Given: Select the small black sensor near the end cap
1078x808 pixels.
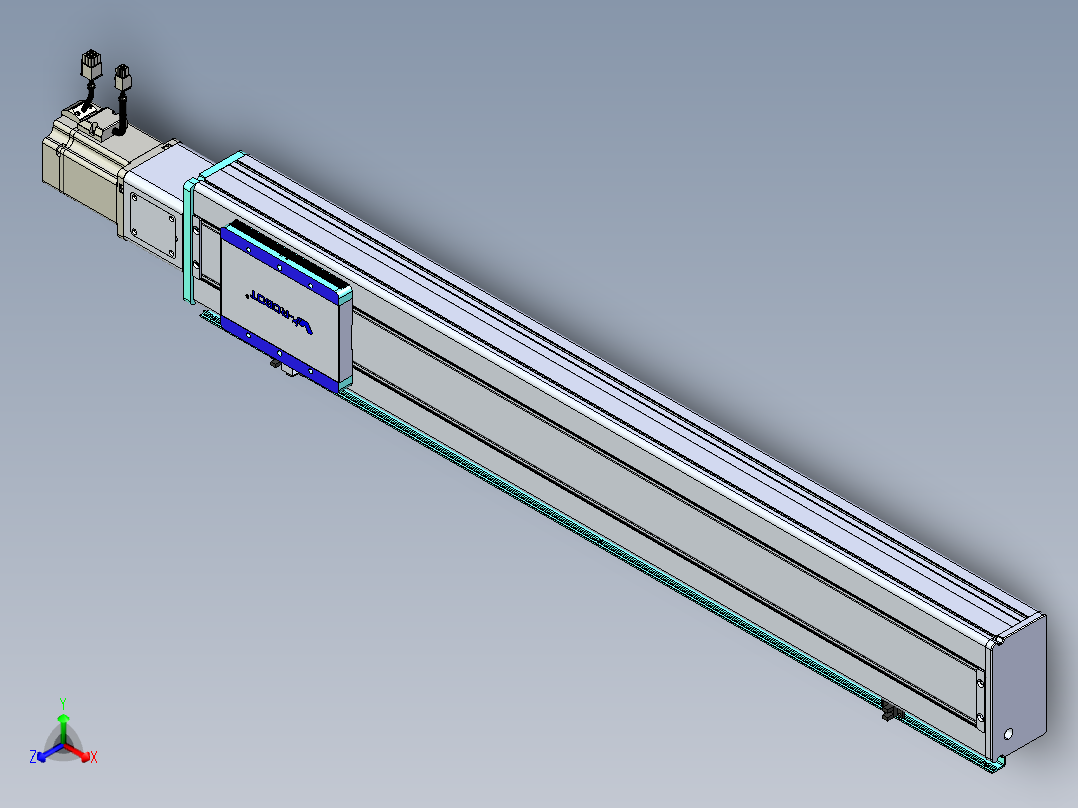Looking at the screenshot, I should coord(892,712).
